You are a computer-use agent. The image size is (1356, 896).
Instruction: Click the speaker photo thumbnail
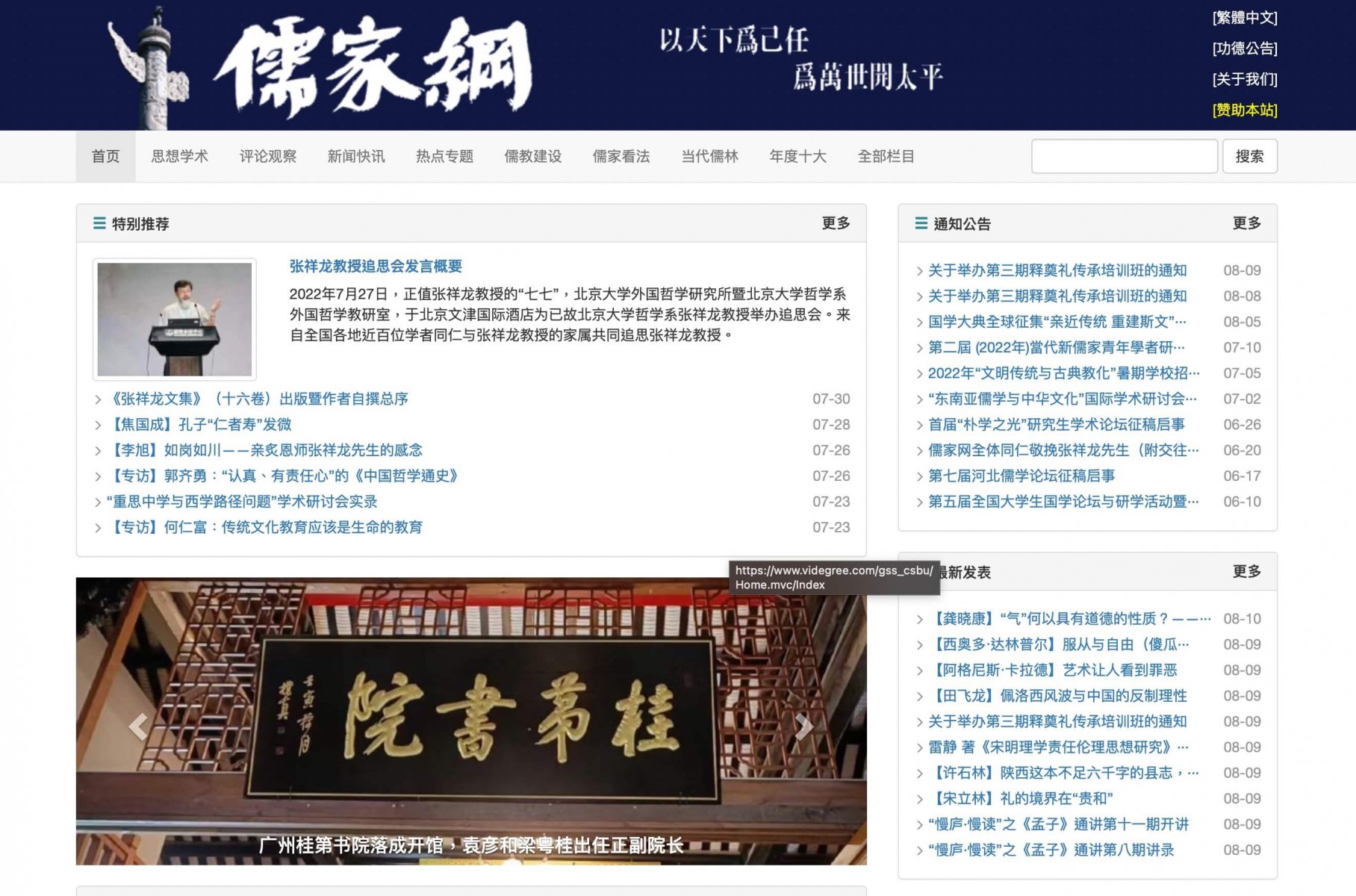pos(175,319)
